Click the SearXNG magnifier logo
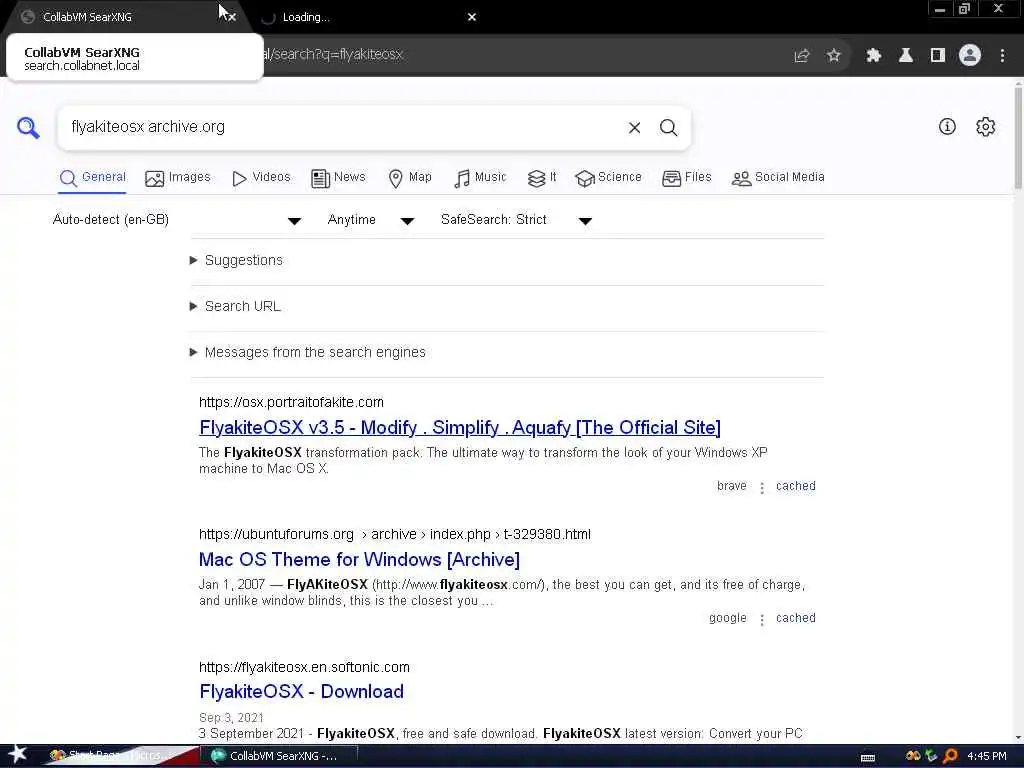The image size is (1024, 768). pyautogui.click(x=28, y=127)
